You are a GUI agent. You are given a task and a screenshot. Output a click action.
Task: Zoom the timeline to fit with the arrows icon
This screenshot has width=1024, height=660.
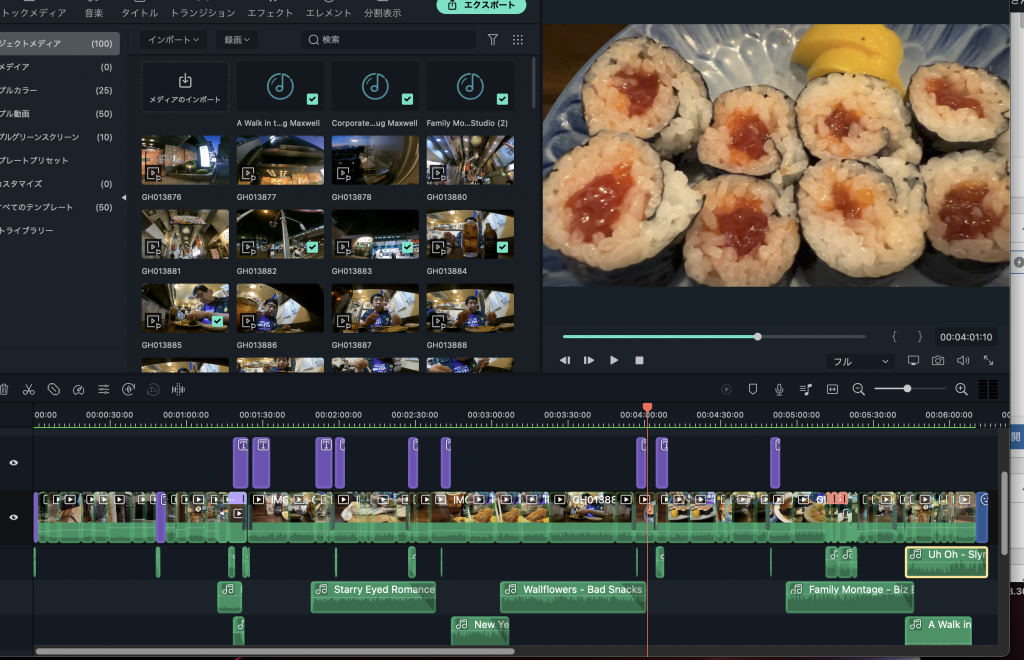tap(832, 389)
